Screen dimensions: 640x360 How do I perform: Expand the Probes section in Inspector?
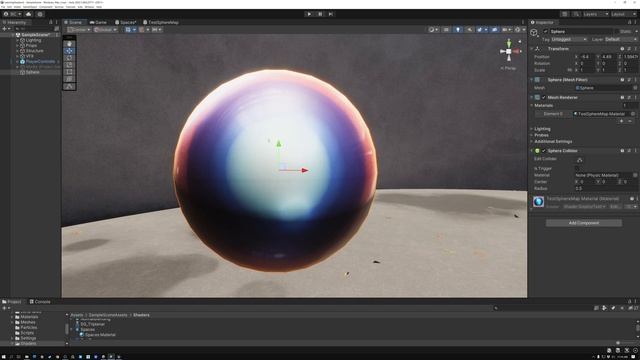point(541,135)
